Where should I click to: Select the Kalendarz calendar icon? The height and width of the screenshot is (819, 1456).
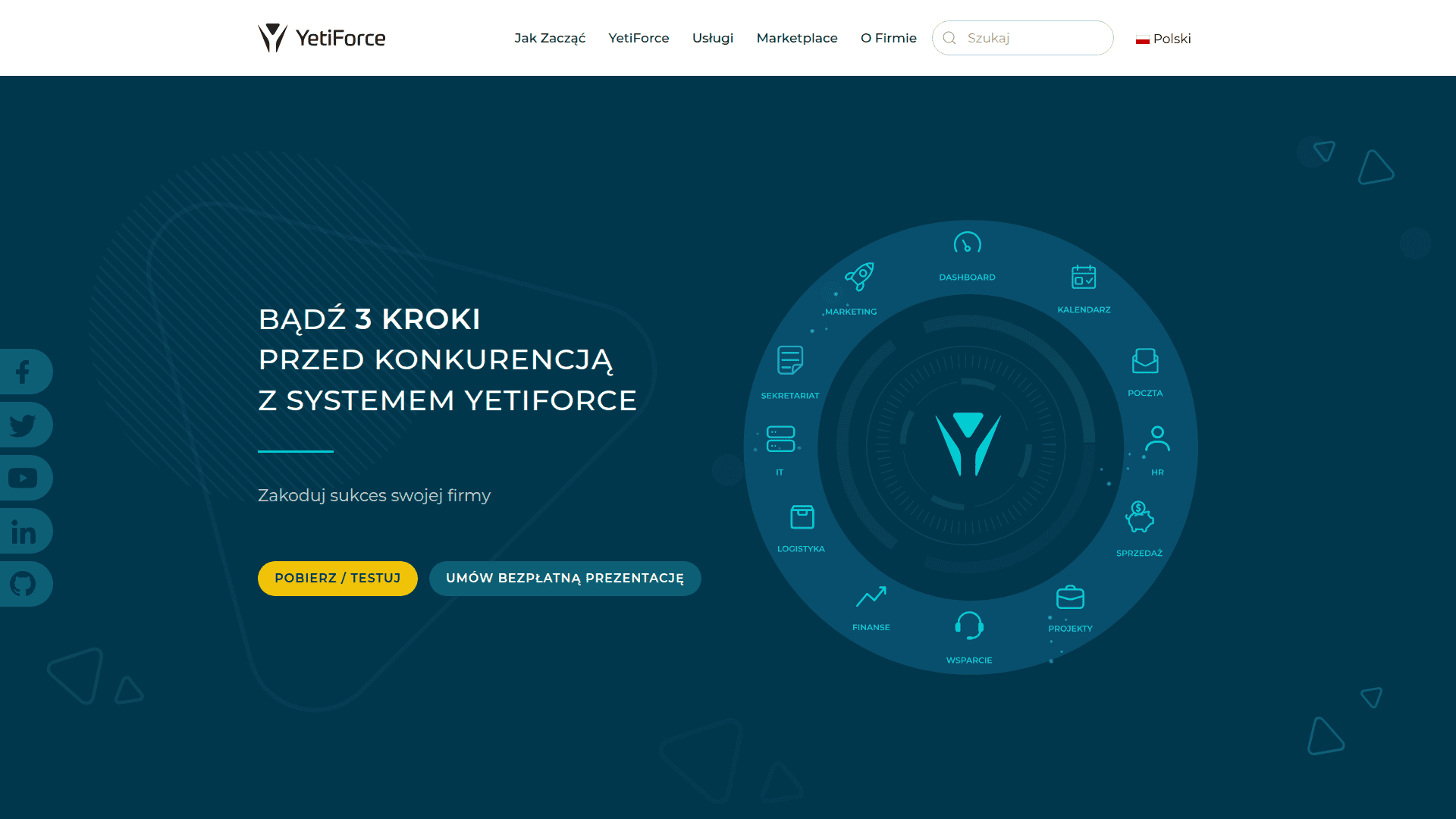[1084, 277]
